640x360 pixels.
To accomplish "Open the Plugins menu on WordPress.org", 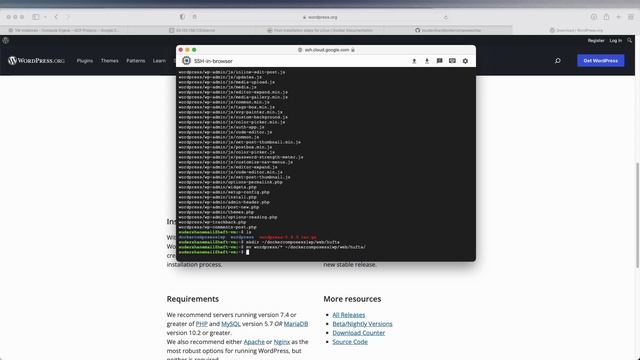I will [x=85, y=61].
